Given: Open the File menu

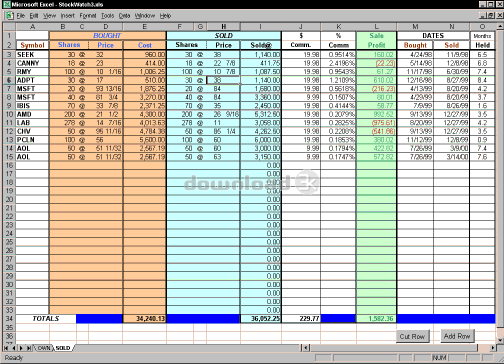Looking at the screenshot, I should (x=21, y=16).
